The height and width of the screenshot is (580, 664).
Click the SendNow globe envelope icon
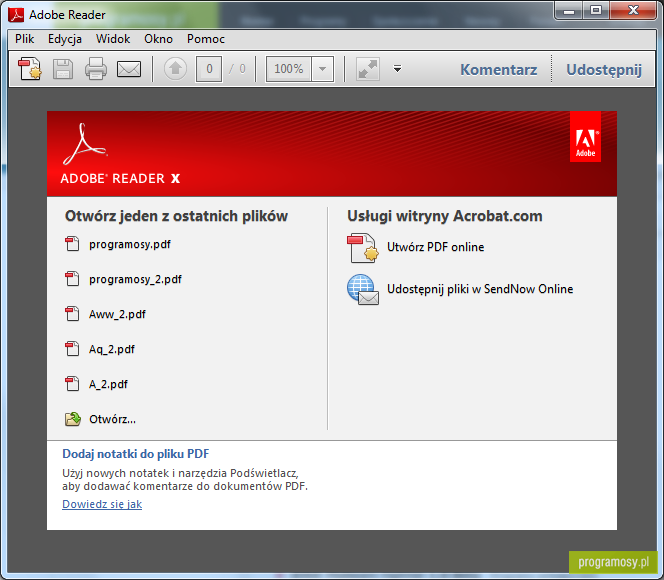[x=362, y=289]
